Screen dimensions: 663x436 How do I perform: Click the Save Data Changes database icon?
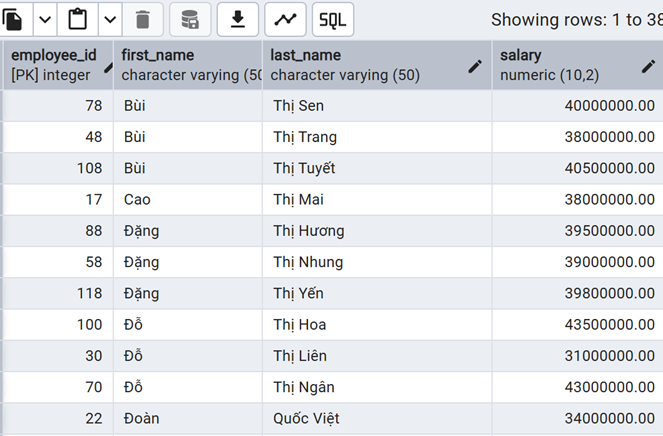[190, 19]
